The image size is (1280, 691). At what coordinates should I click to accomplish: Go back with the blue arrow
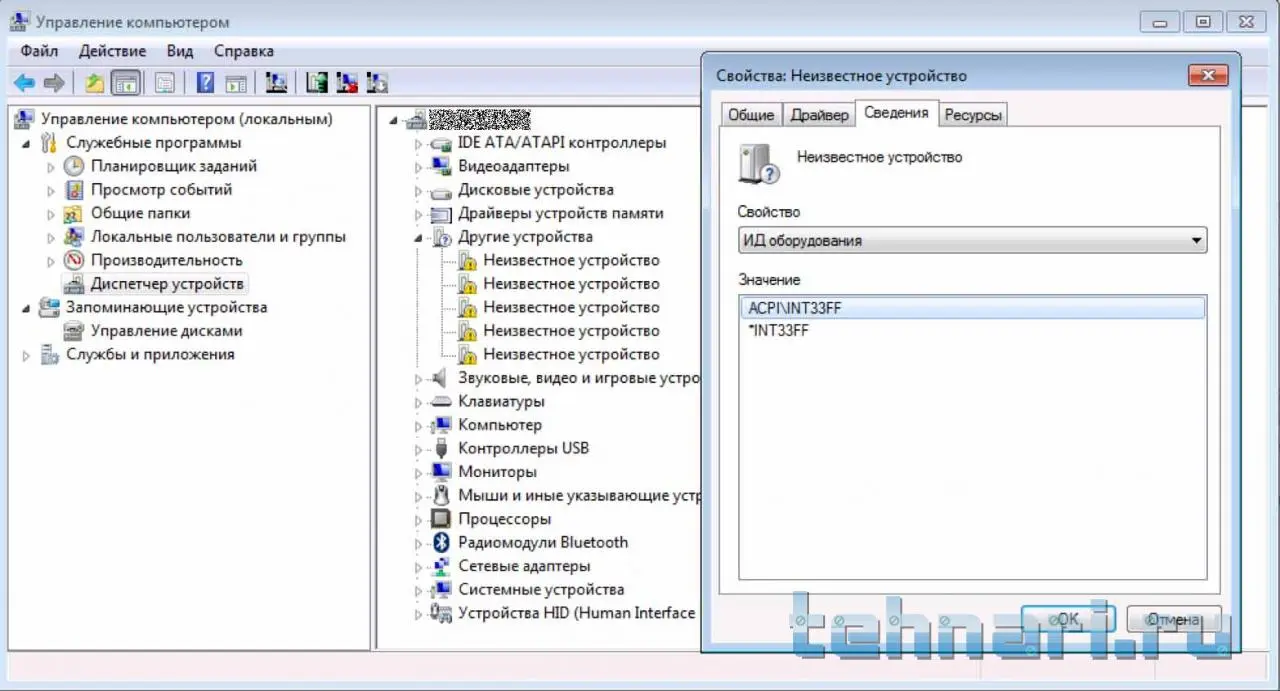click(24, 83)
